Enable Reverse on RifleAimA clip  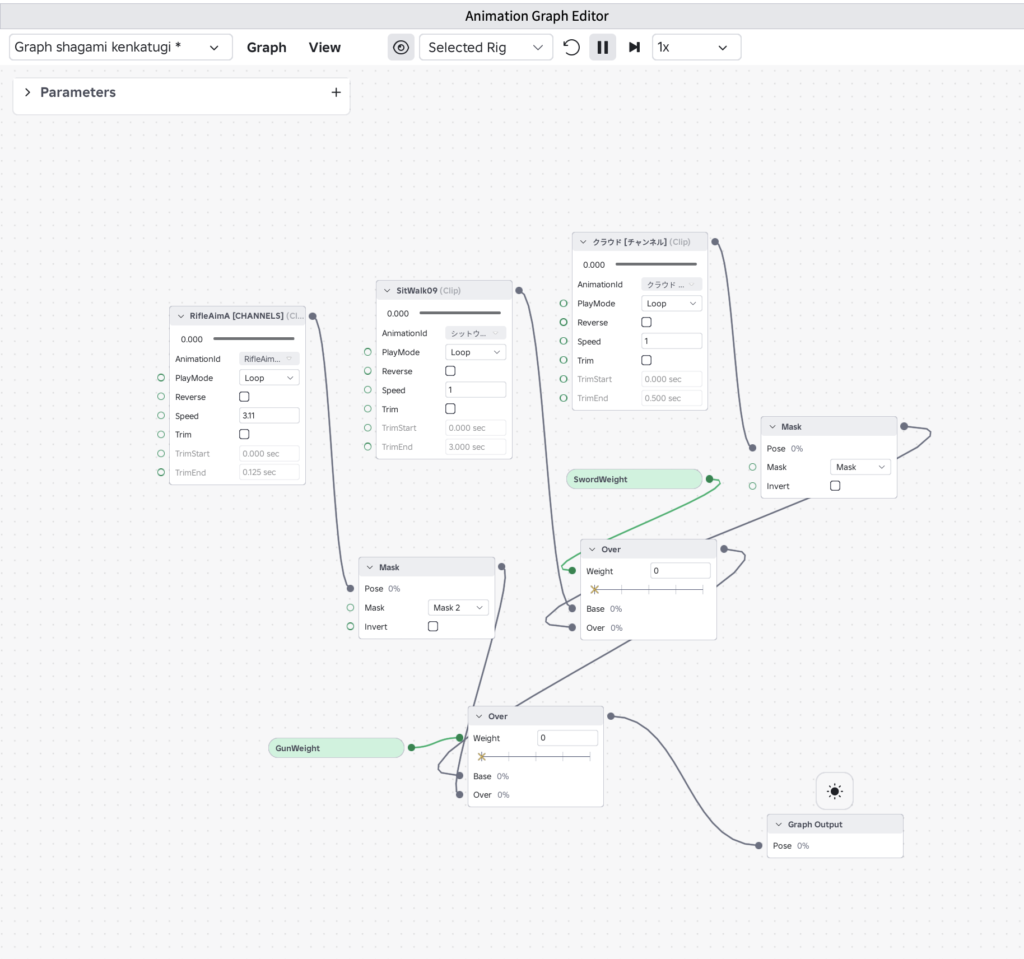coord(244,397)
